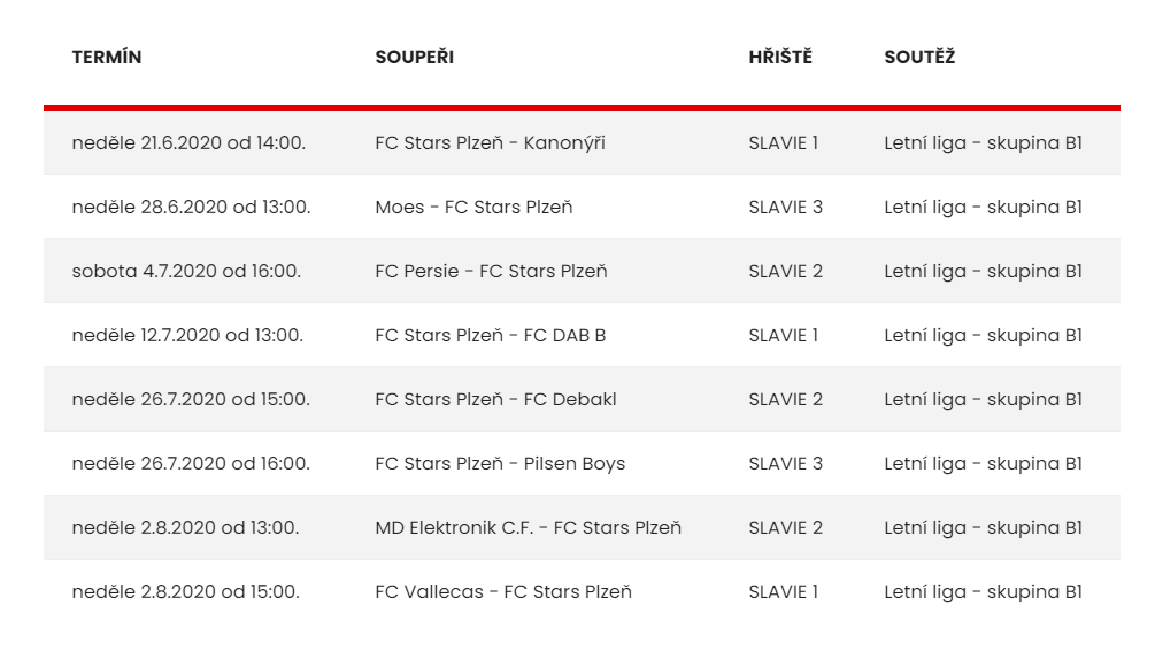Click the date sobota 4.7.2020 od 16:00

(x=187, y=270)
